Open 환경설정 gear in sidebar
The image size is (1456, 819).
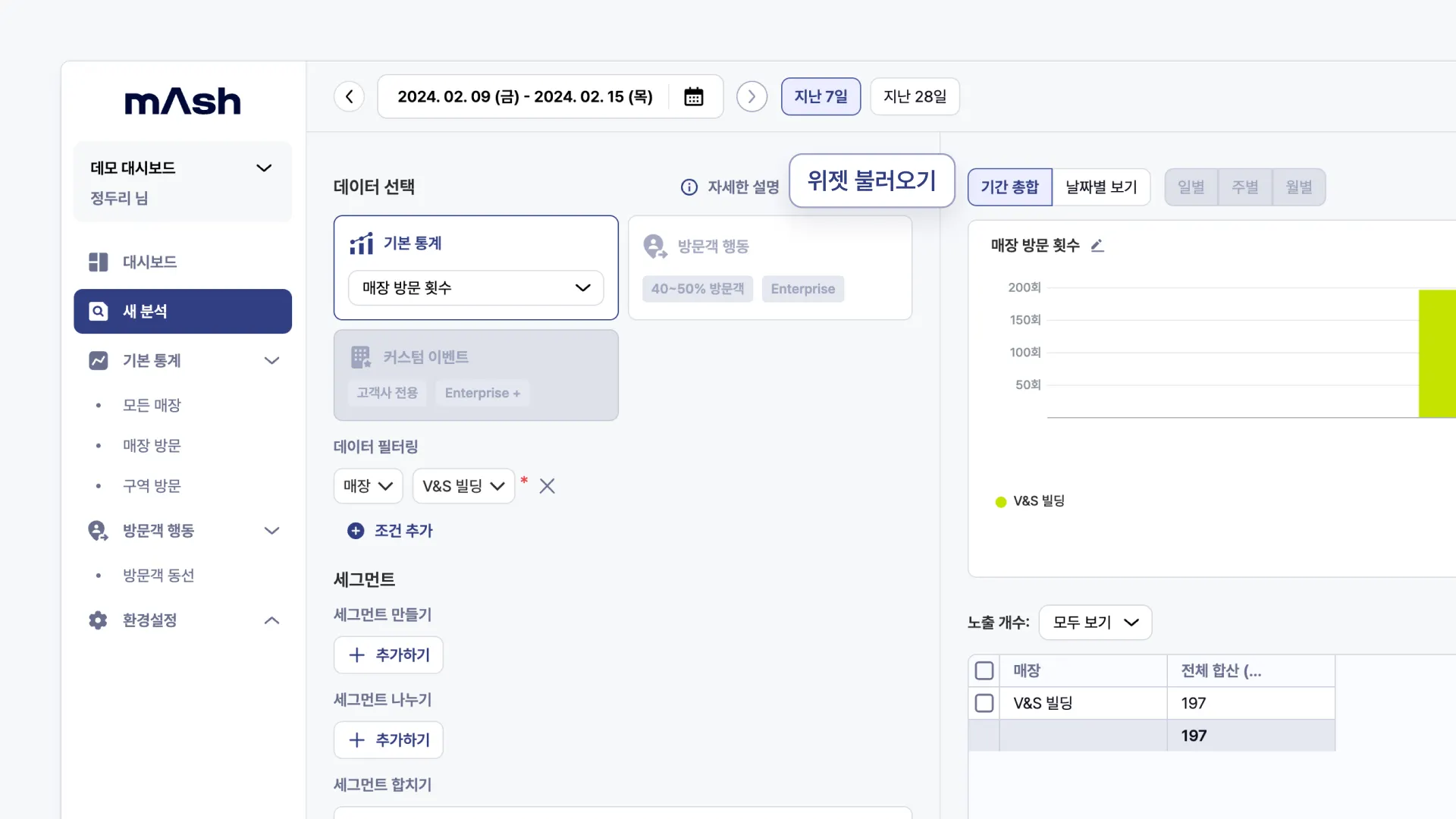(99, 620)
